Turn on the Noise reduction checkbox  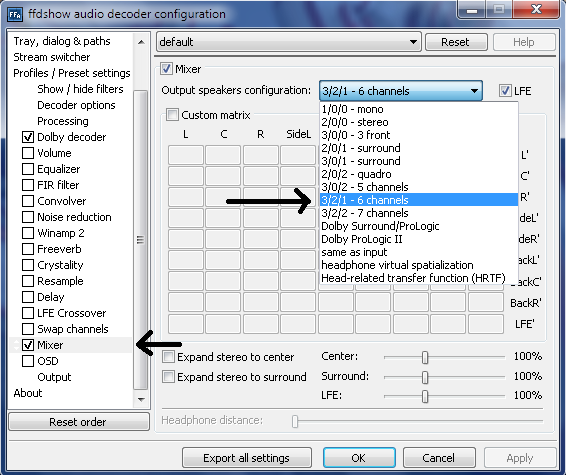(28, 217)
